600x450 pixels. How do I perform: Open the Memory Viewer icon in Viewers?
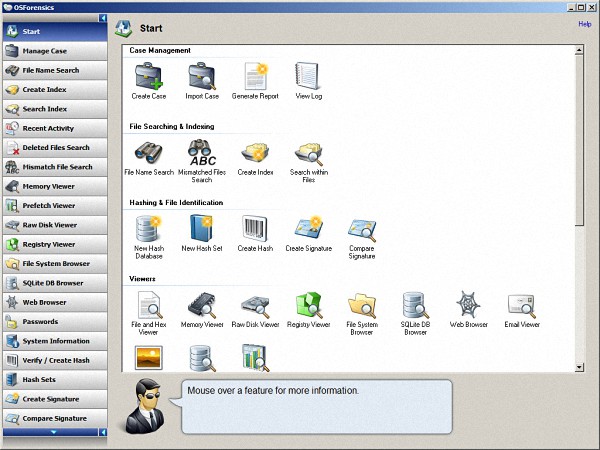click(x=202, y=306)
